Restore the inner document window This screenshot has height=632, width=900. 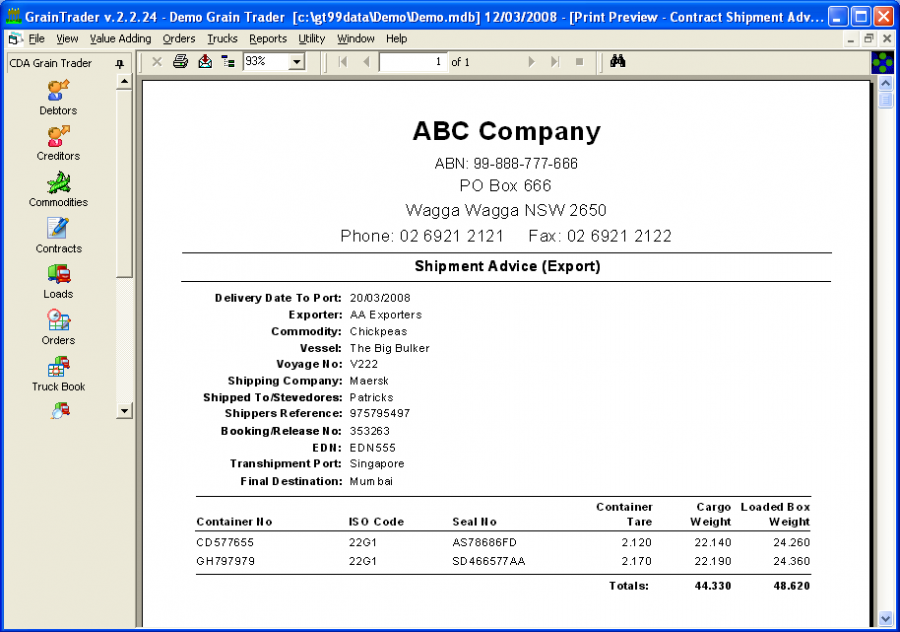[868, 38]
